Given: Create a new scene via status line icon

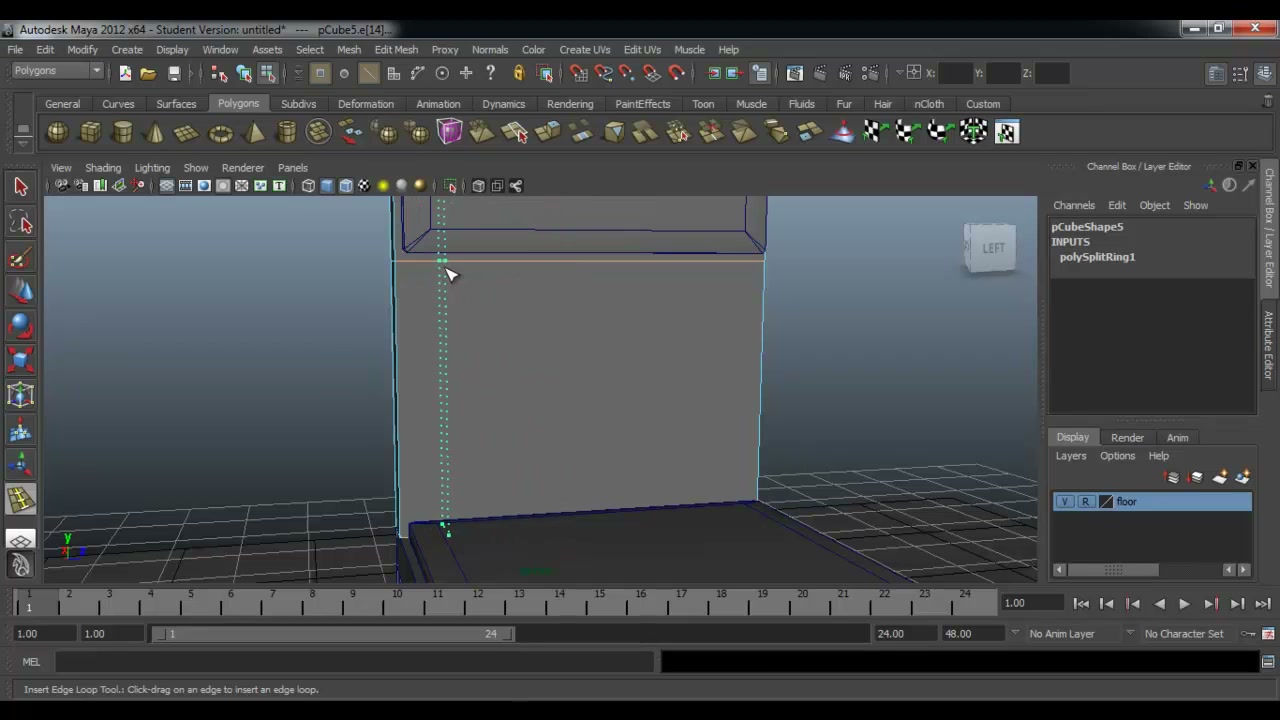Looking at the screenshot, I should (125, 73).
